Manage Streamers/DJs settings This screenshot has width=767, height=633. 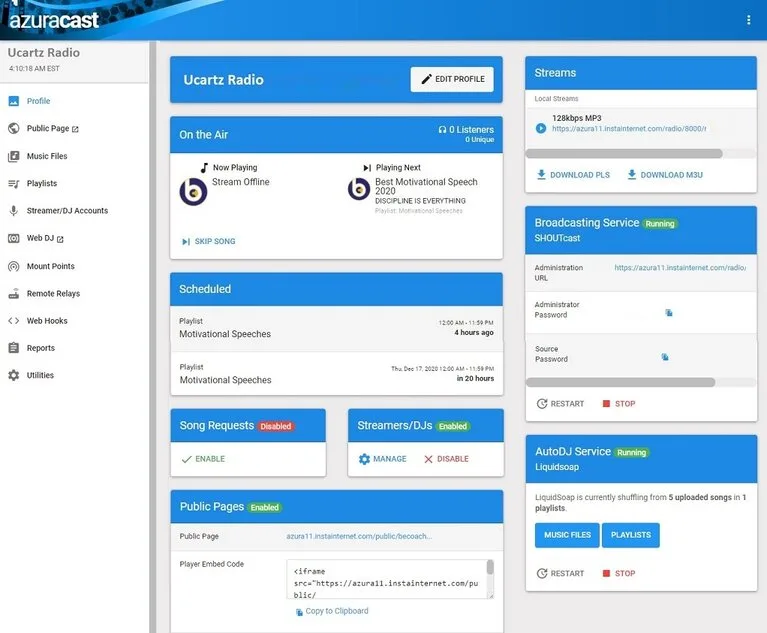[x=383, y=459]
